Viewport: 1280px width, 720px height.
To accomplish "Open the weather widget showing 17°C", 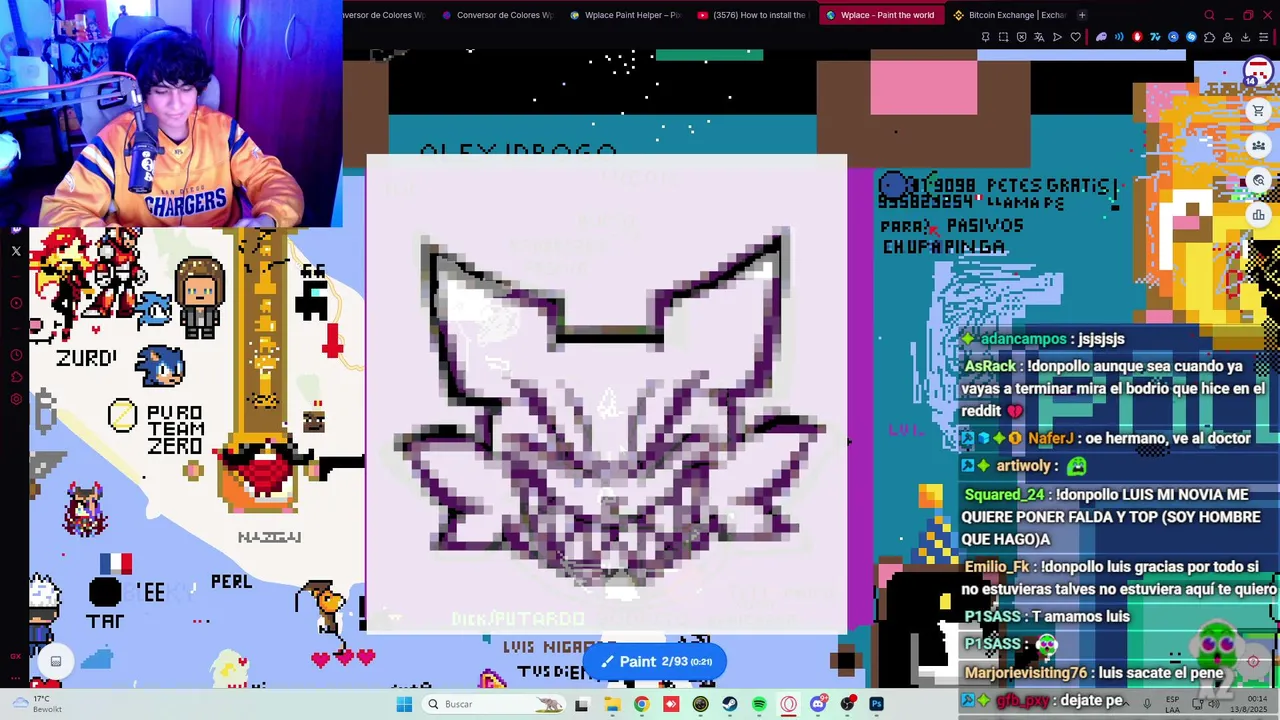I will 38,704.
